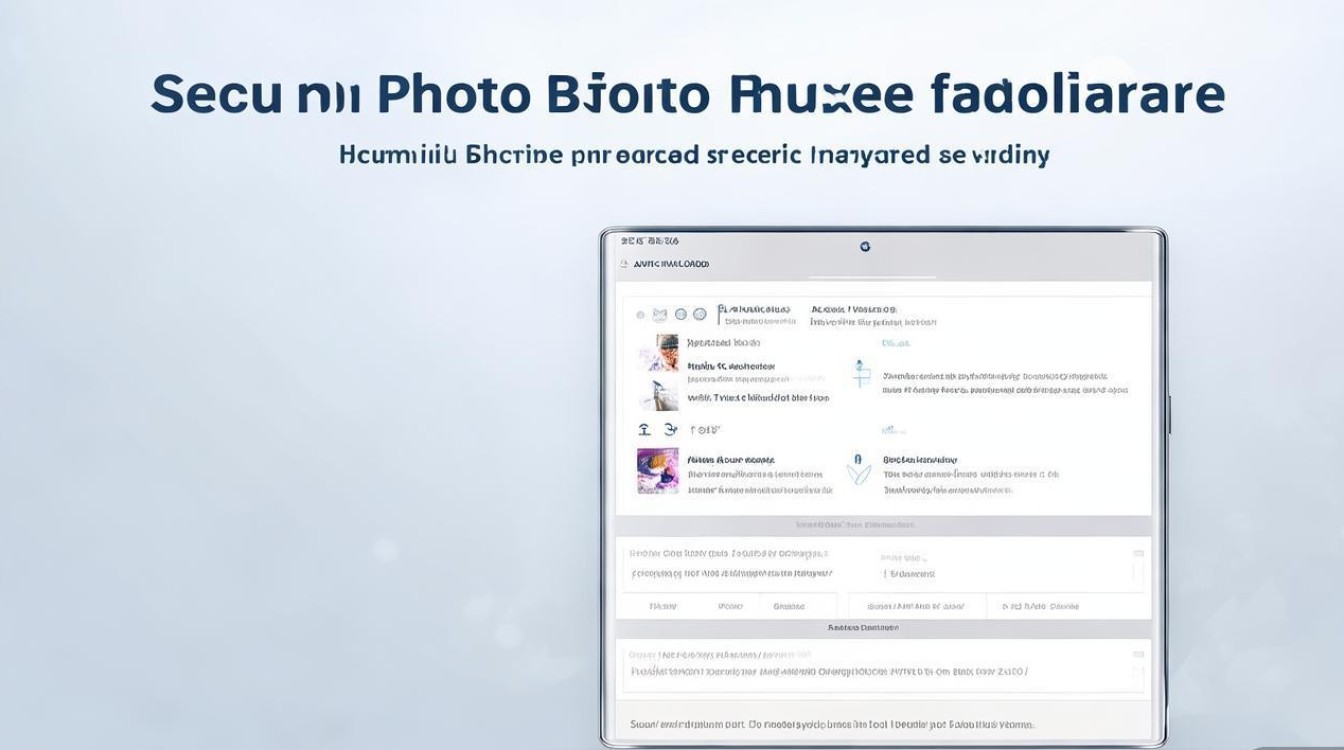Select the third tab in the left tab group

click(790, 606)
